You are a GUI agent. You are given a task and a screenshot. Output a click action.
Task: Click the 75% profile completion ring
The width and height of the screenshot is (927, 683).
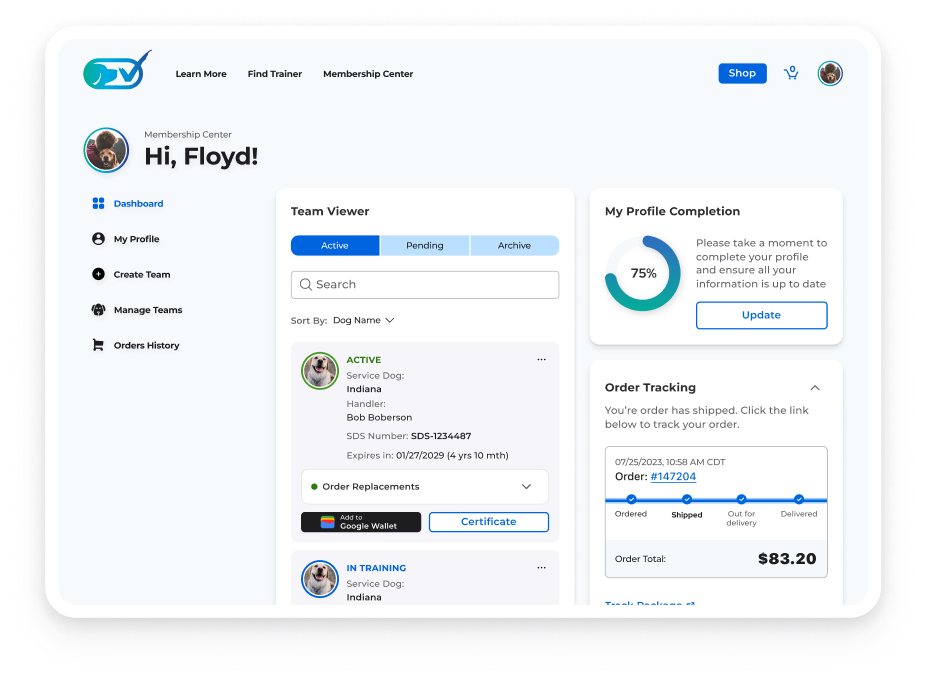(x=643, y=273)
